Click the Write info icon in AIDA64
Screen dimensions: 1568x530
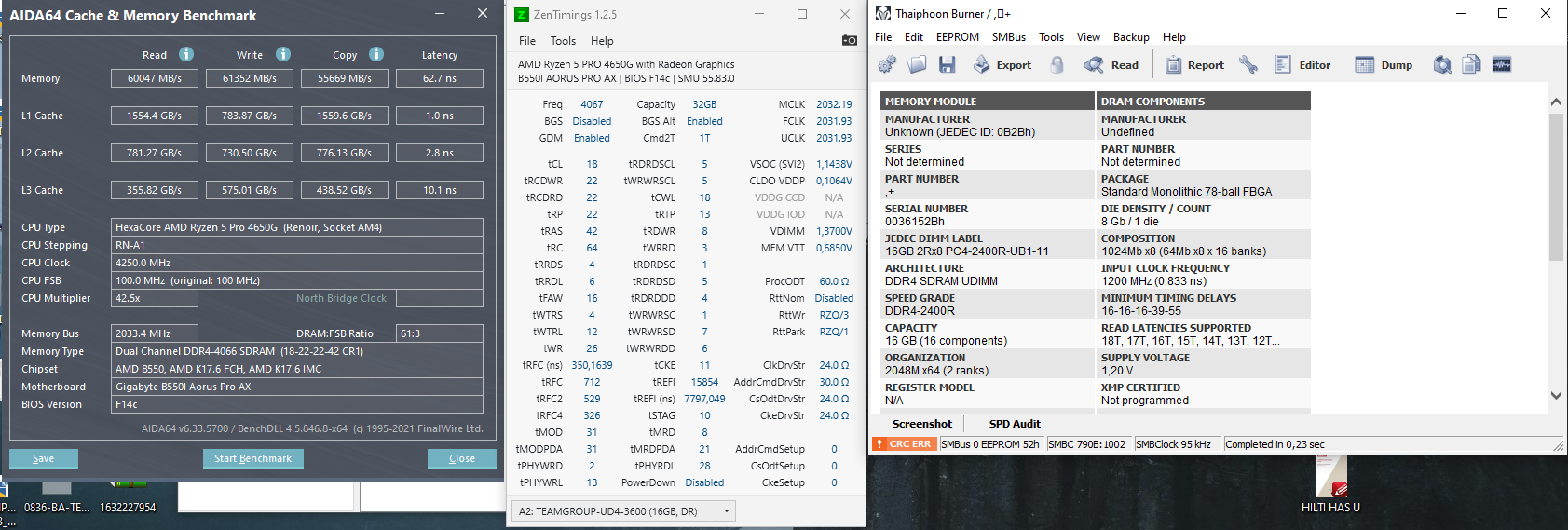click(283, 54)
